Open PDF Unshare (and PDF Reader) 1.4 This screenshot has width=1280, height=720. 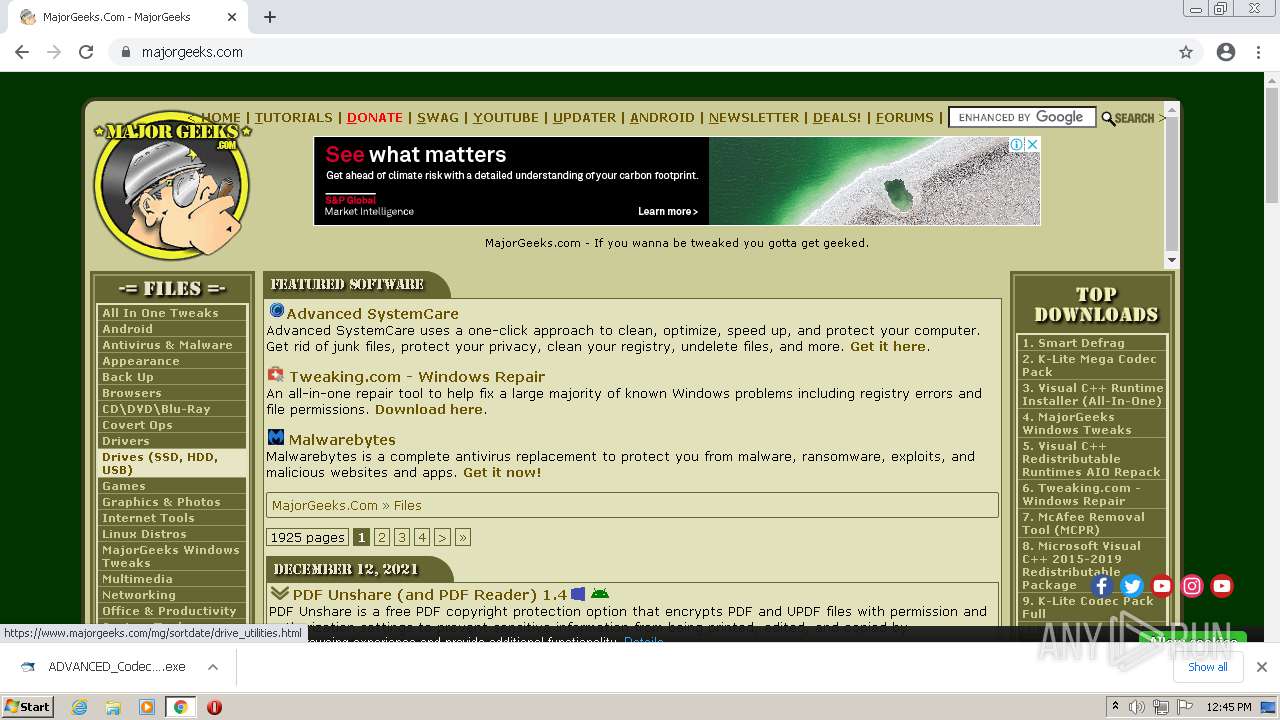pyautogui.click(x=430, y=594)
